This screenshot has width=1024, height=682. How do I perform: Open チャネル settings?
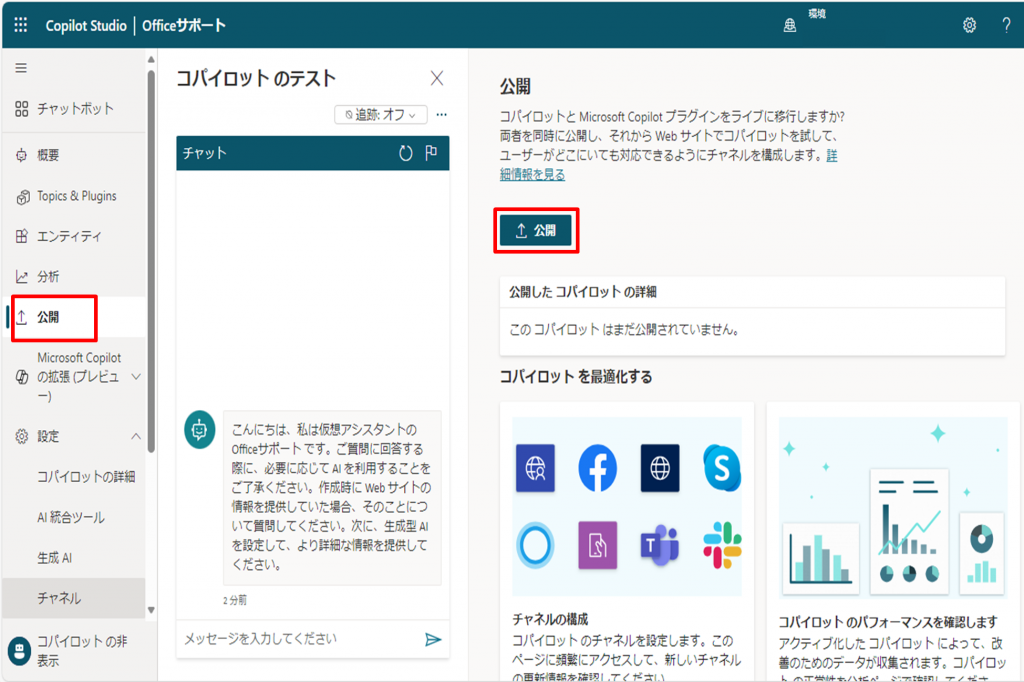pos(74,598)
